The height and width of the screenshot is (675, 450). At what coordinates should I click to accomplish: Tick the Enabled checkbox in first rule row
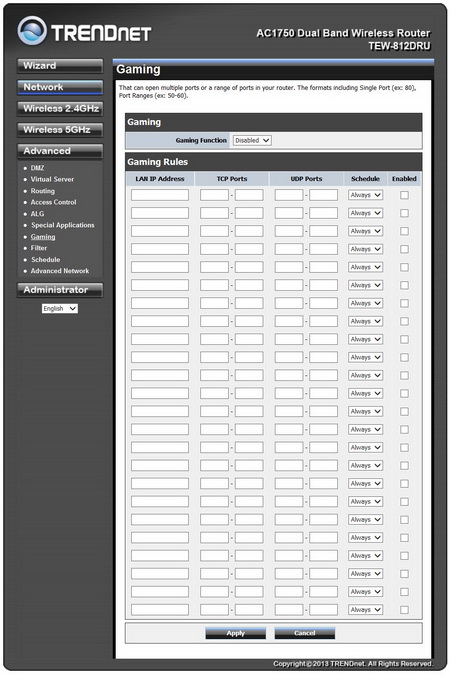[x=404, y=195]
